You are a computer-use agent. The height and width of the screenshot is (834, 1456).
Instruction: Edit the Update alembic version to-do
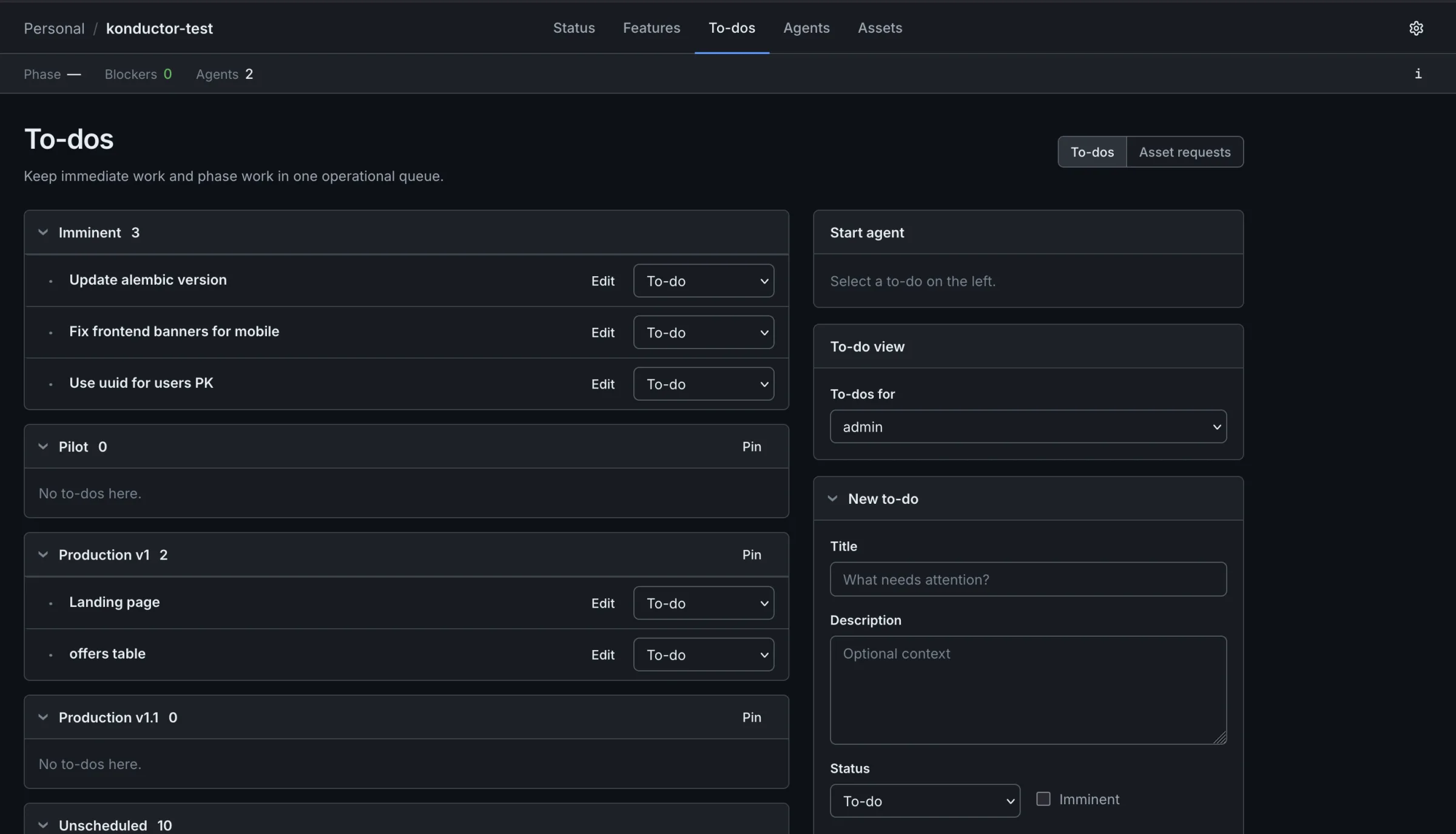click(x=603, y=281)
